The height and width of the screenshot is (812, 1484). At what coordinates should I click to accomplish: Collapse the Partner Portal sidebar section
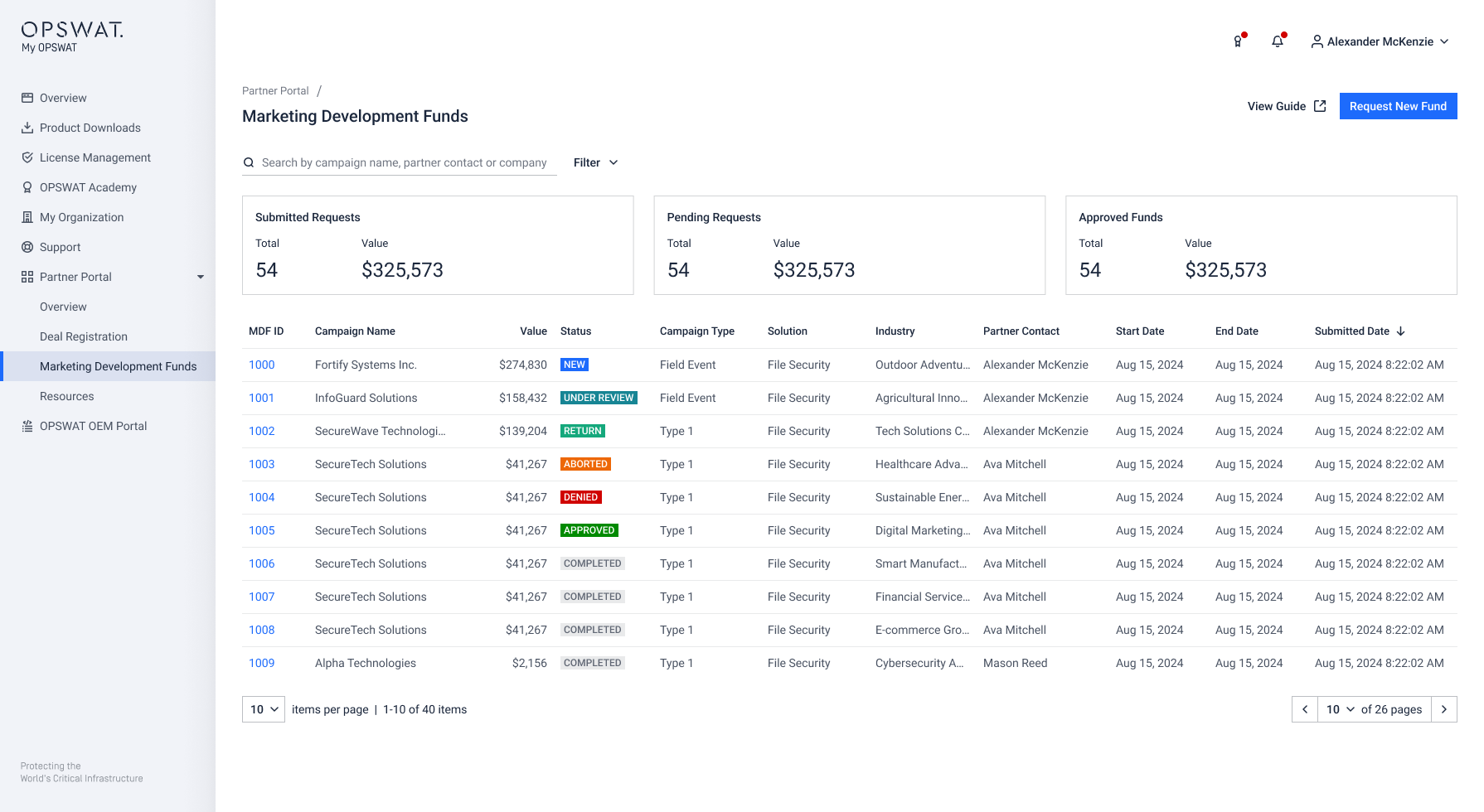201,277
